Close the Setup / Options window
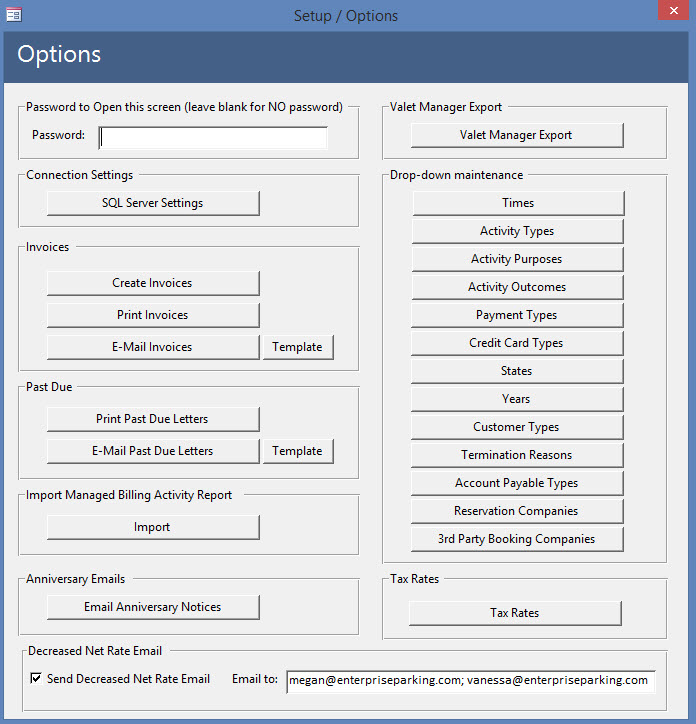Screen dimensions: 696x724 pyautogui.click(x=673, y=10)
